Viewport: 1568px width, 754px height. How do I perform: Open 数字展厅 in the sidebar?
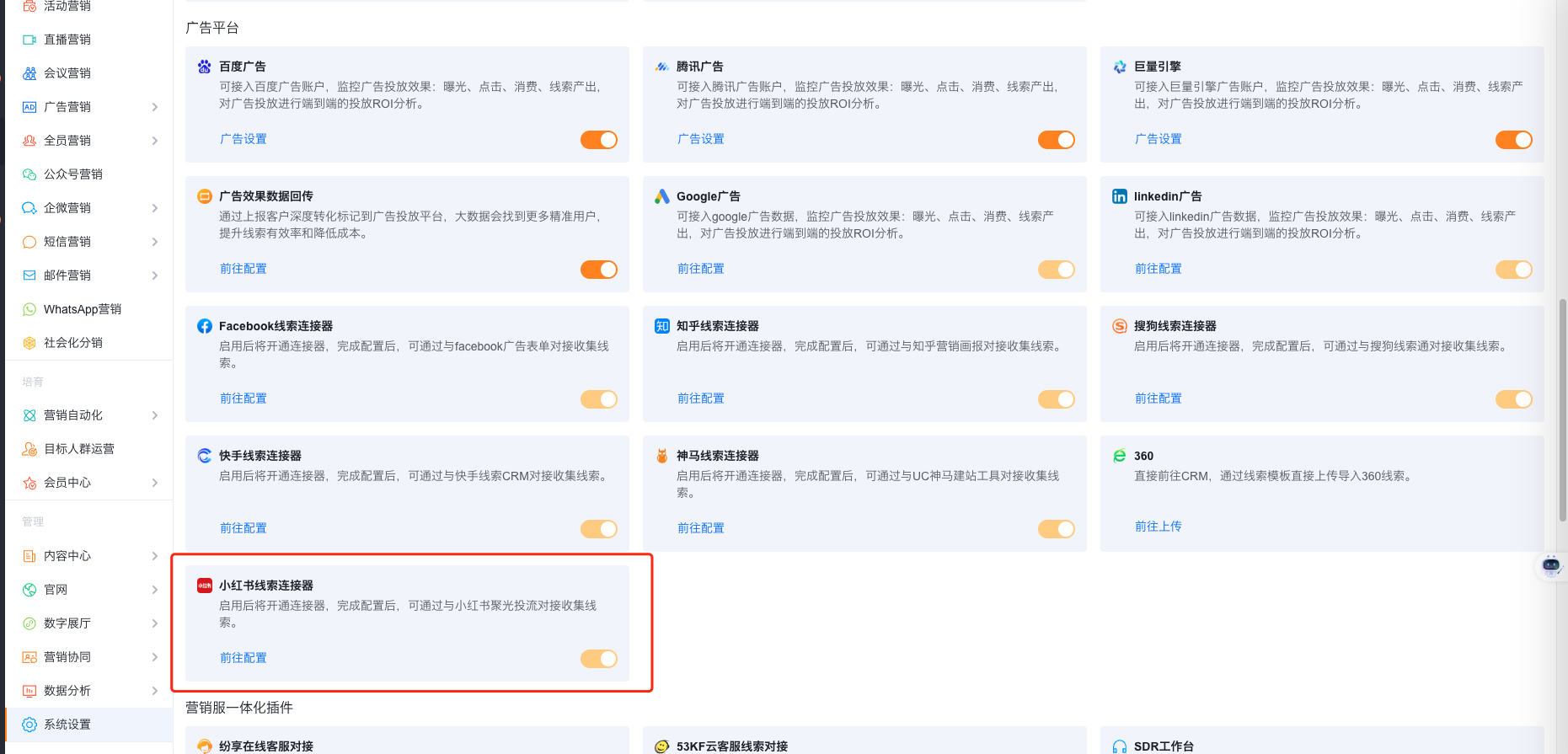[x=89, y=623]
